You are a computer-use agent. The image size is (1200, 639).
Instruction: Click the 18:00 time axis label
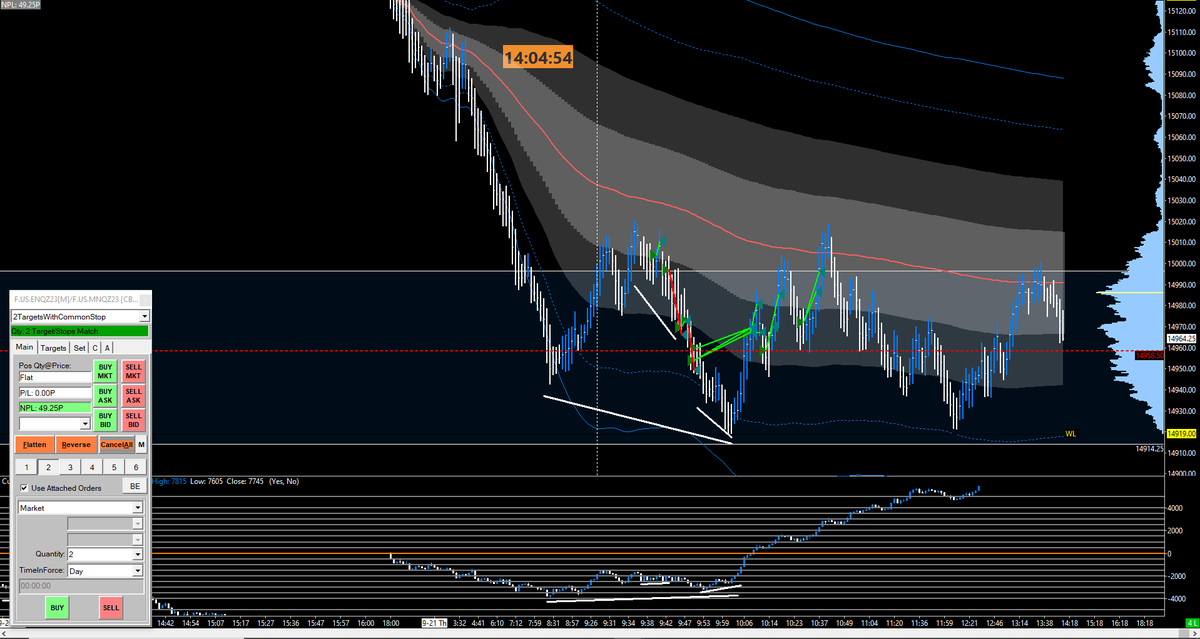(392, 622)
